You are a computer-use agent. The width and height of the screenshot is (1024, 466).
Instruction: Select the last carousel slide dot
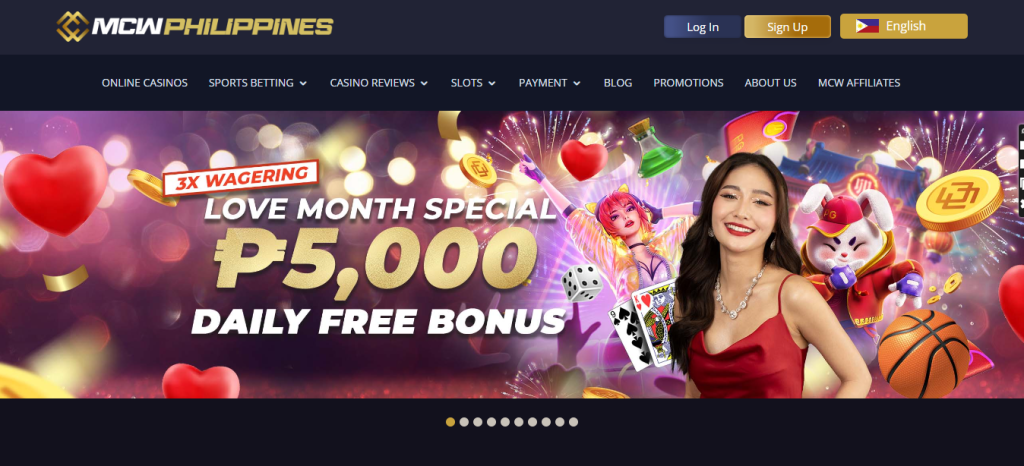click(x=573, y=422)
